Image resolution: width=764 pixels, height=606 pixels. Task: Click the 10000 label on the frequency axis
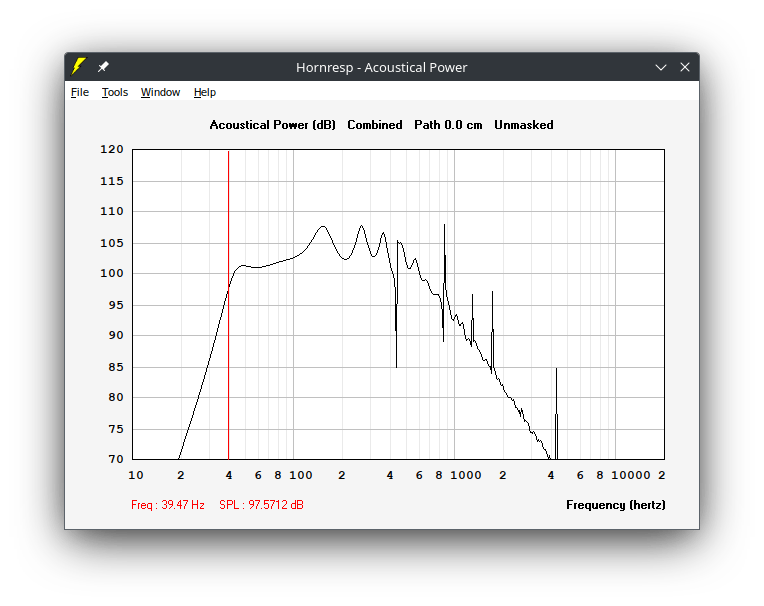(631, 475)
